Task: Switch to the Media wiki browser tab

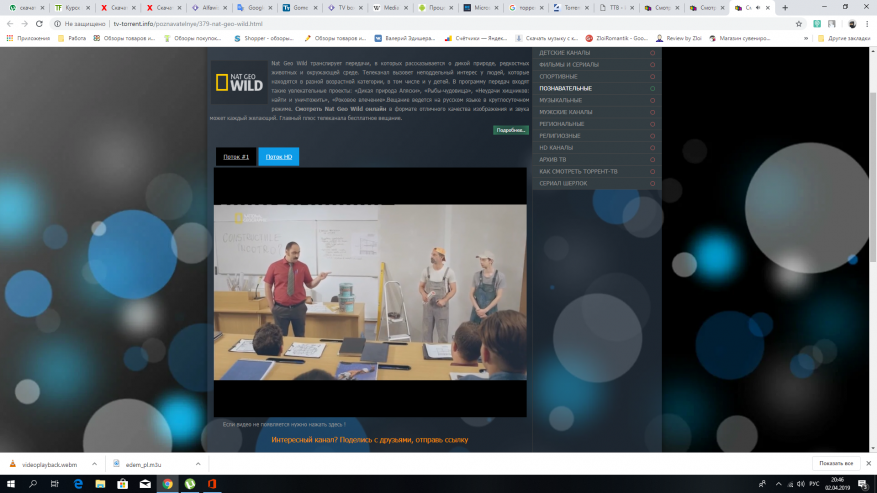Action: pos(390,8)
